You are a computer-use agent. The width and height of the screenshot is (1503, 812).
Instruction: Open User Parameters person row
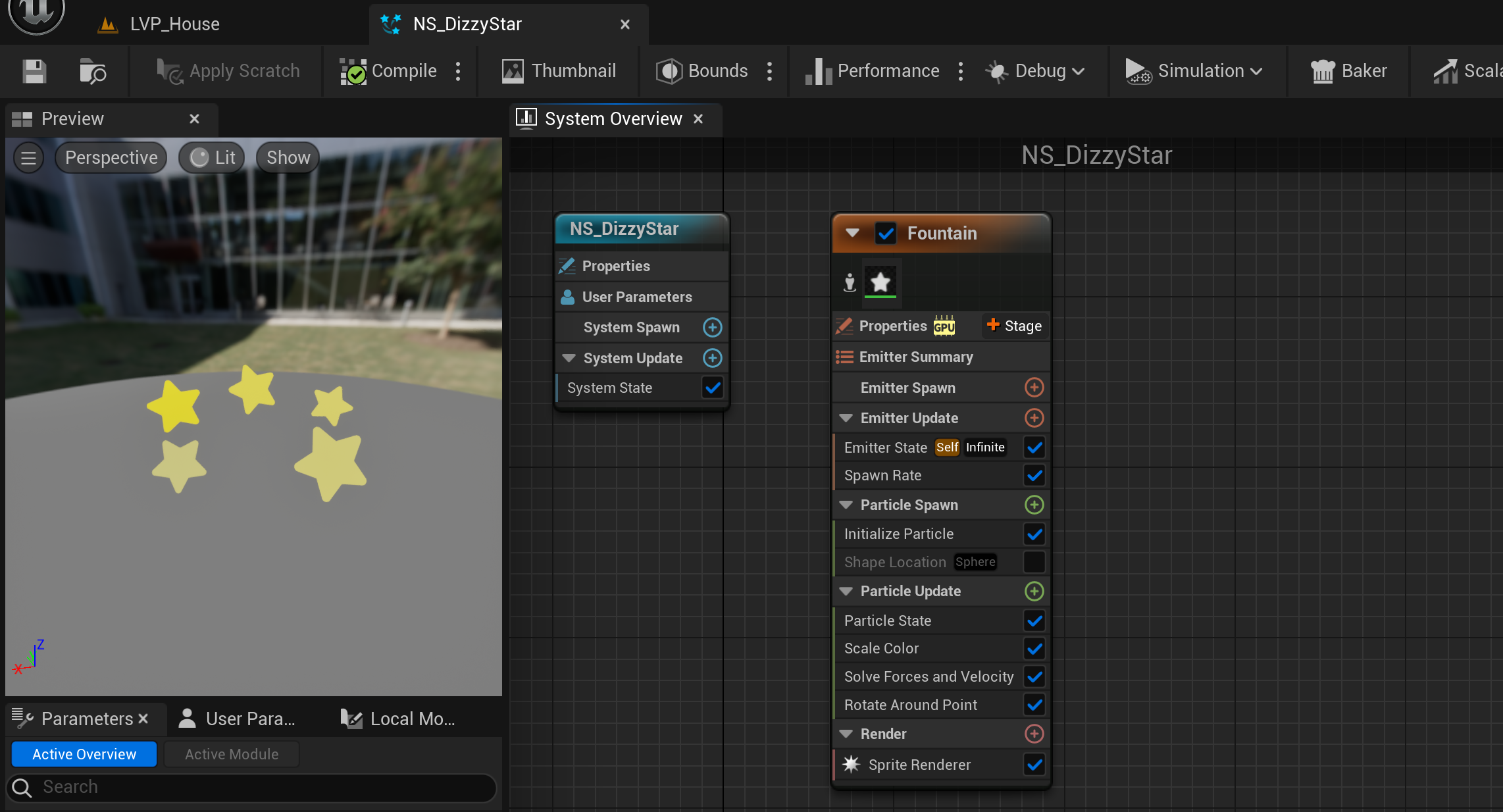pyautogui.click(x=642, y=297)
